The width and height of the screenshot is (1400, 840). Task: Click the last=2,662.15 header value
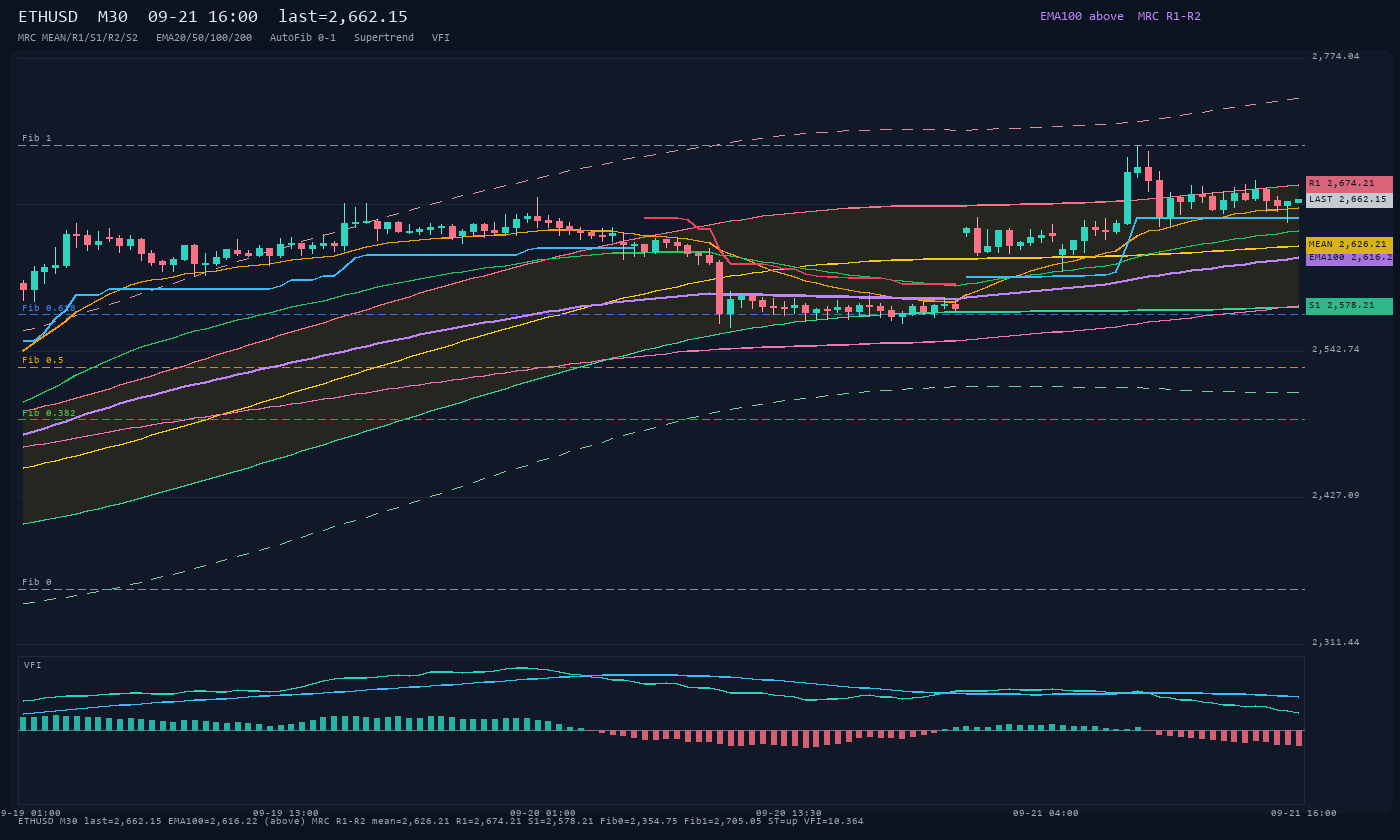click(x=343, y=17)
